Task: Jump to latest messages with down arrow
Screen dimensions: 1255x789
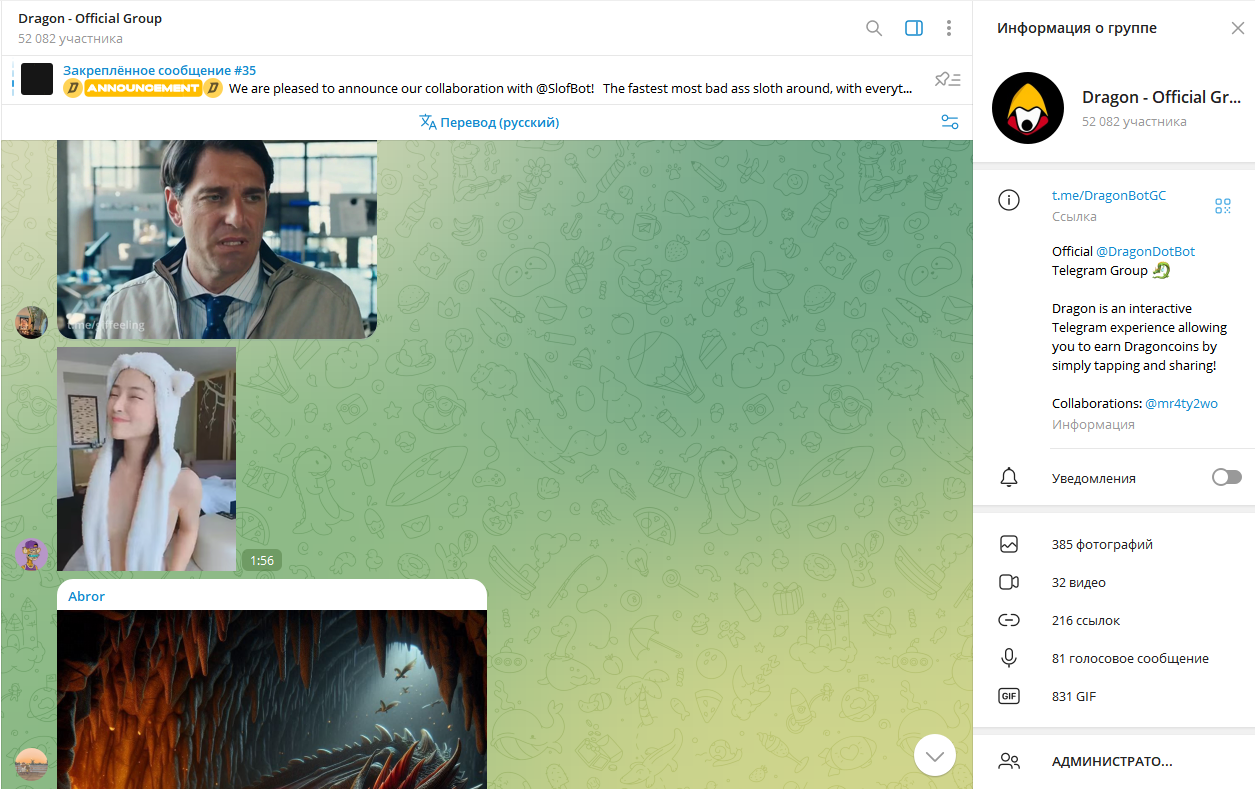Action: pos(935,756)
